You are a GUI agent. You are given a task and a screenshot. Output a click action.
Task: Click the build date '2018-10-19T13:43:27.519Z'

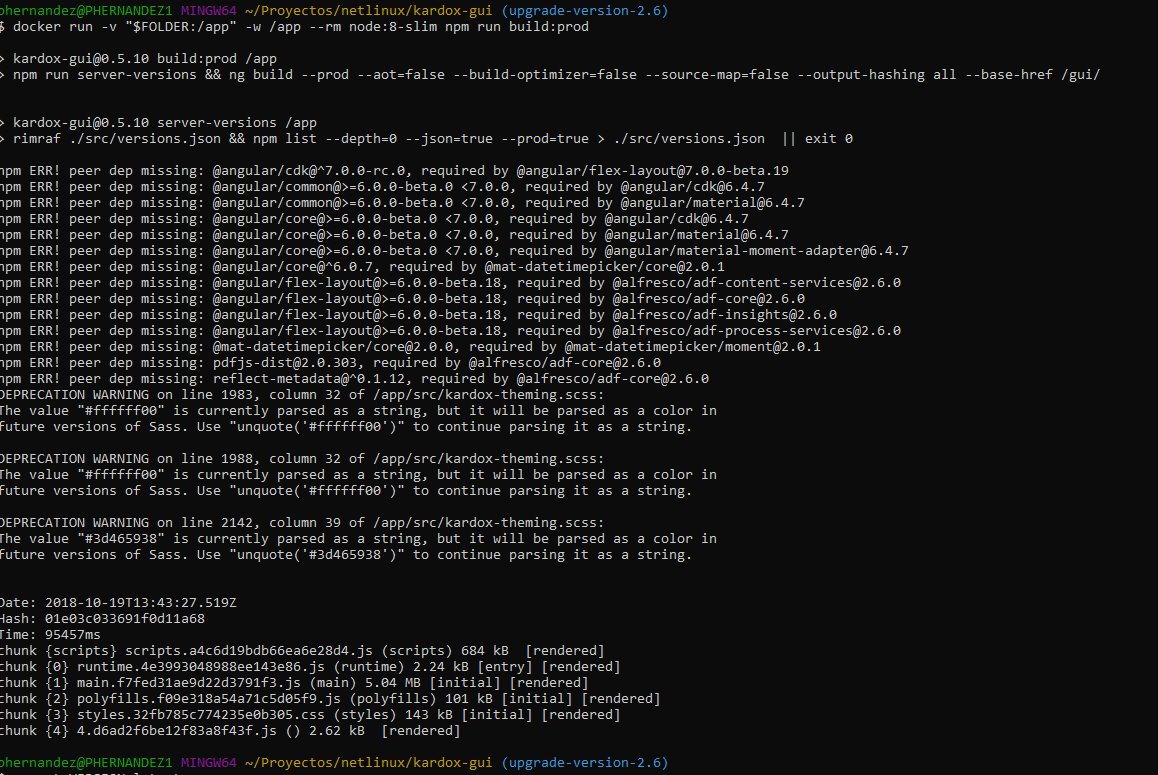pyautogui.click(x=141, y=603)
